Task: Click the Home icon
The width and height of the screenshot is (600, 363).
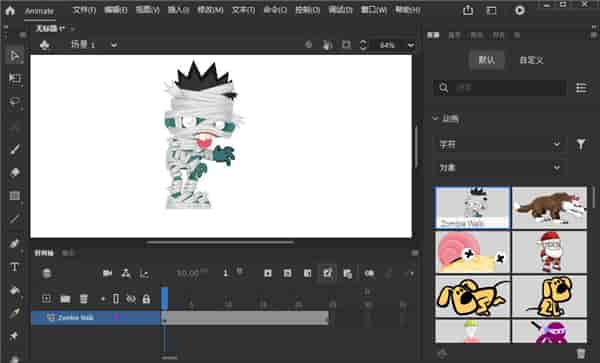Action: [x=10, y=10]
